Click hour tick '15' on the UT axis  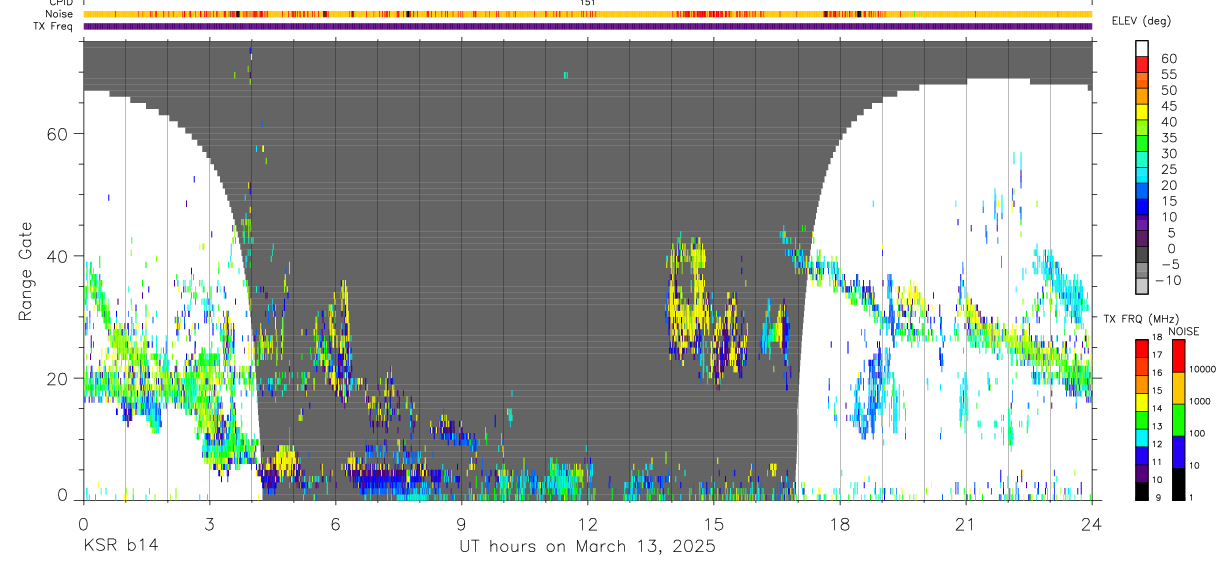[713, 524]
